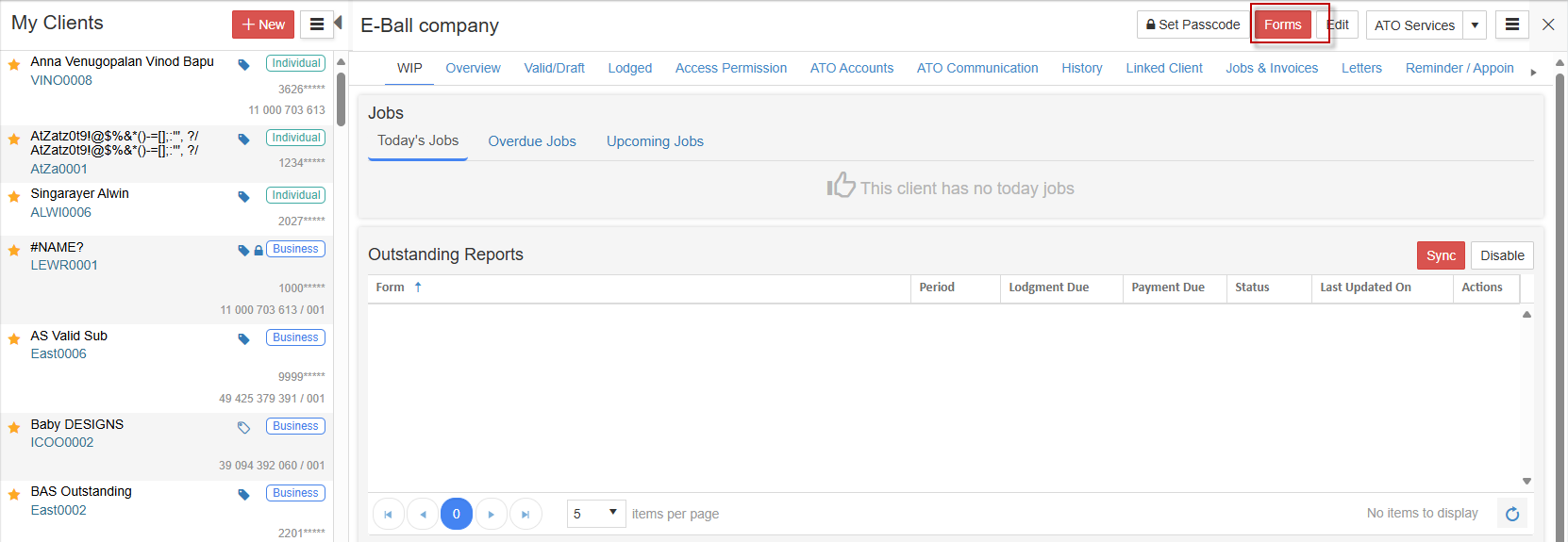This screenshot has height=542, width=1568.
Task: Expand the ATO Services dropdown arrow
Action: click(x=1475, y=25)
